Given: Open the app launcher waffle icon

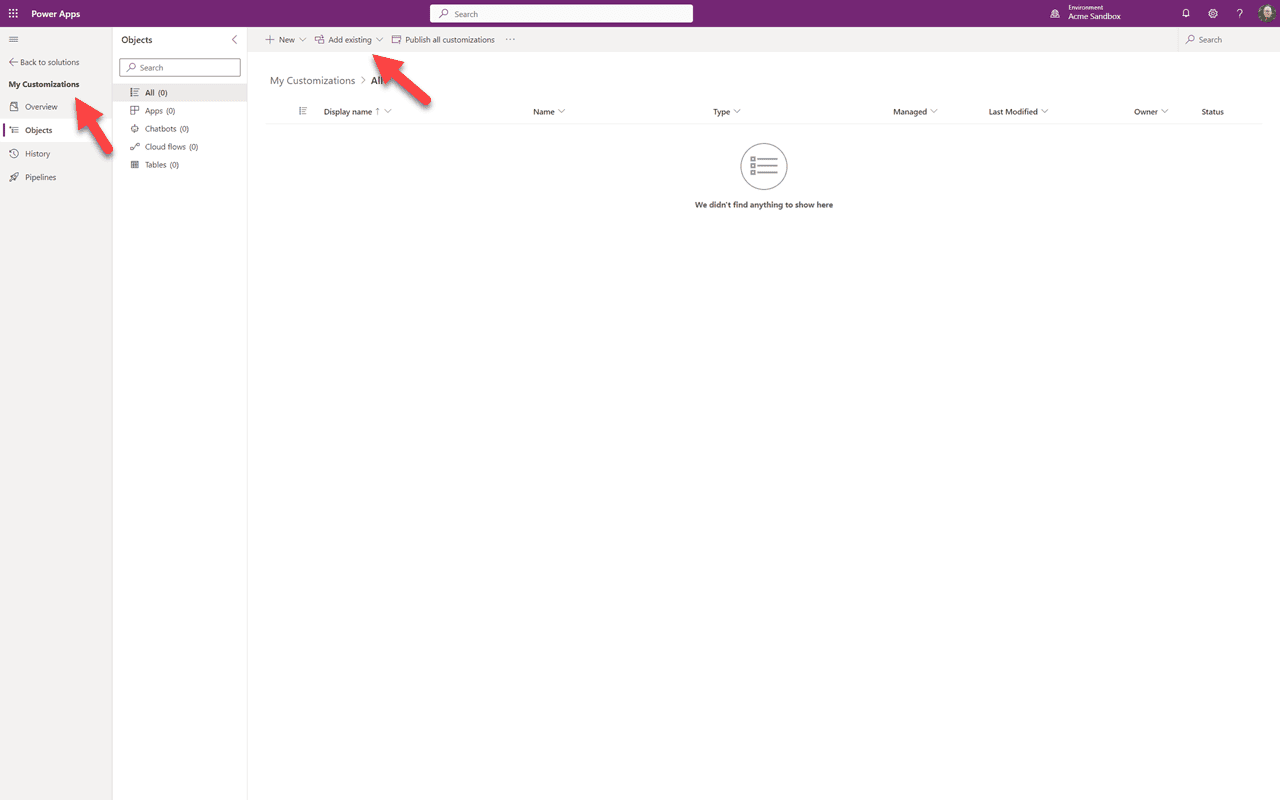Looking at the screenshot, I should click(x=13, y=14).
